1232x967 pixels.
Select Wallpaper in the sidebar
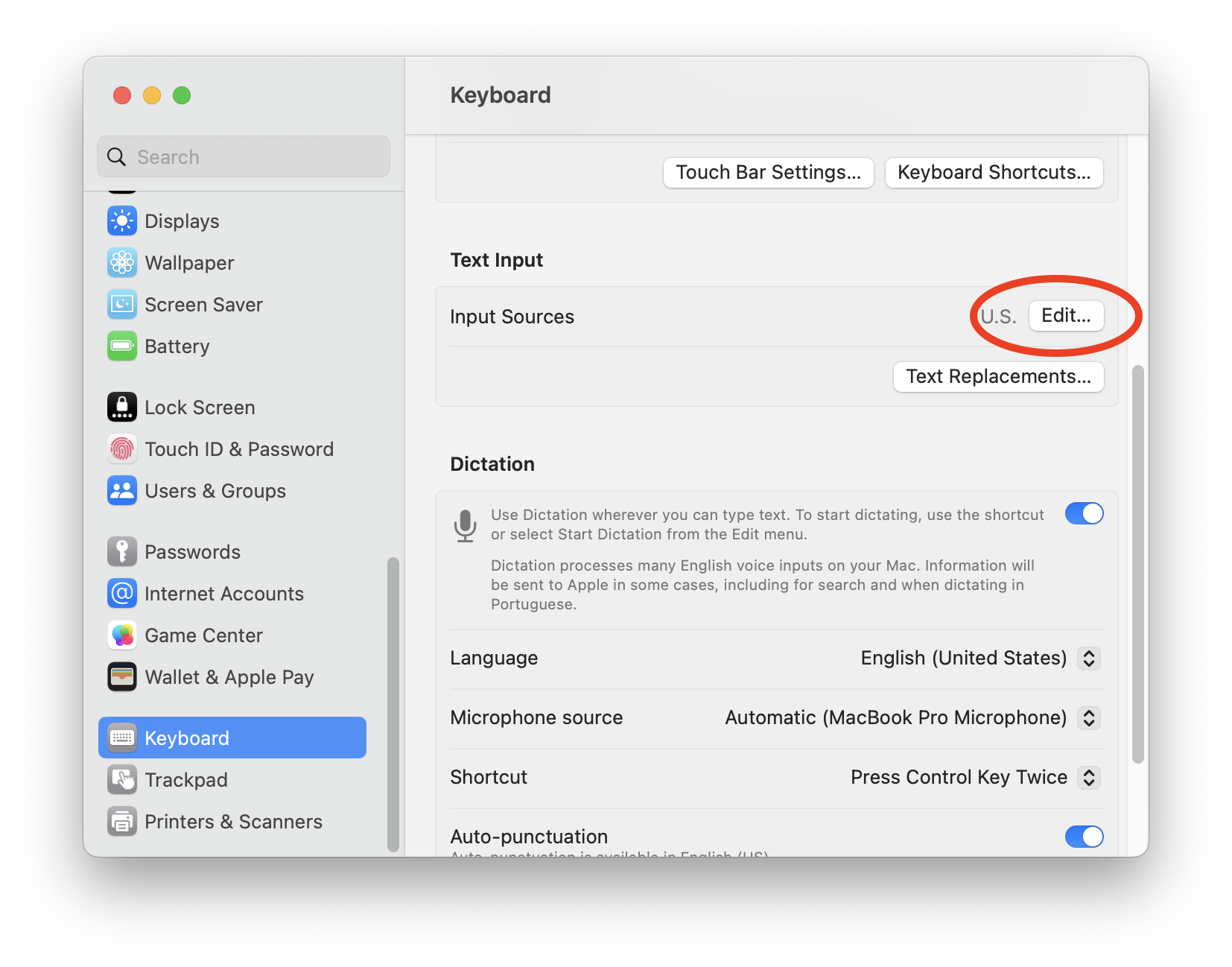pyautogui.click(x=232, y=263)
